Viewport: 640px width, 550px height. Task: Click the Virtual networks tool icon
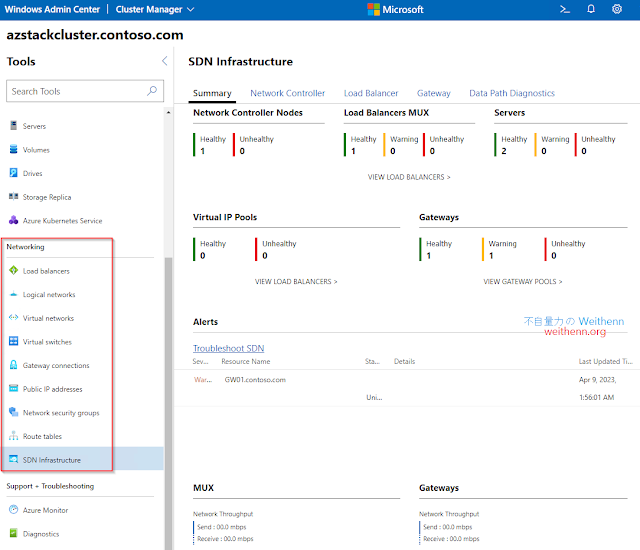pyautogui.click(x=13, y=317)
